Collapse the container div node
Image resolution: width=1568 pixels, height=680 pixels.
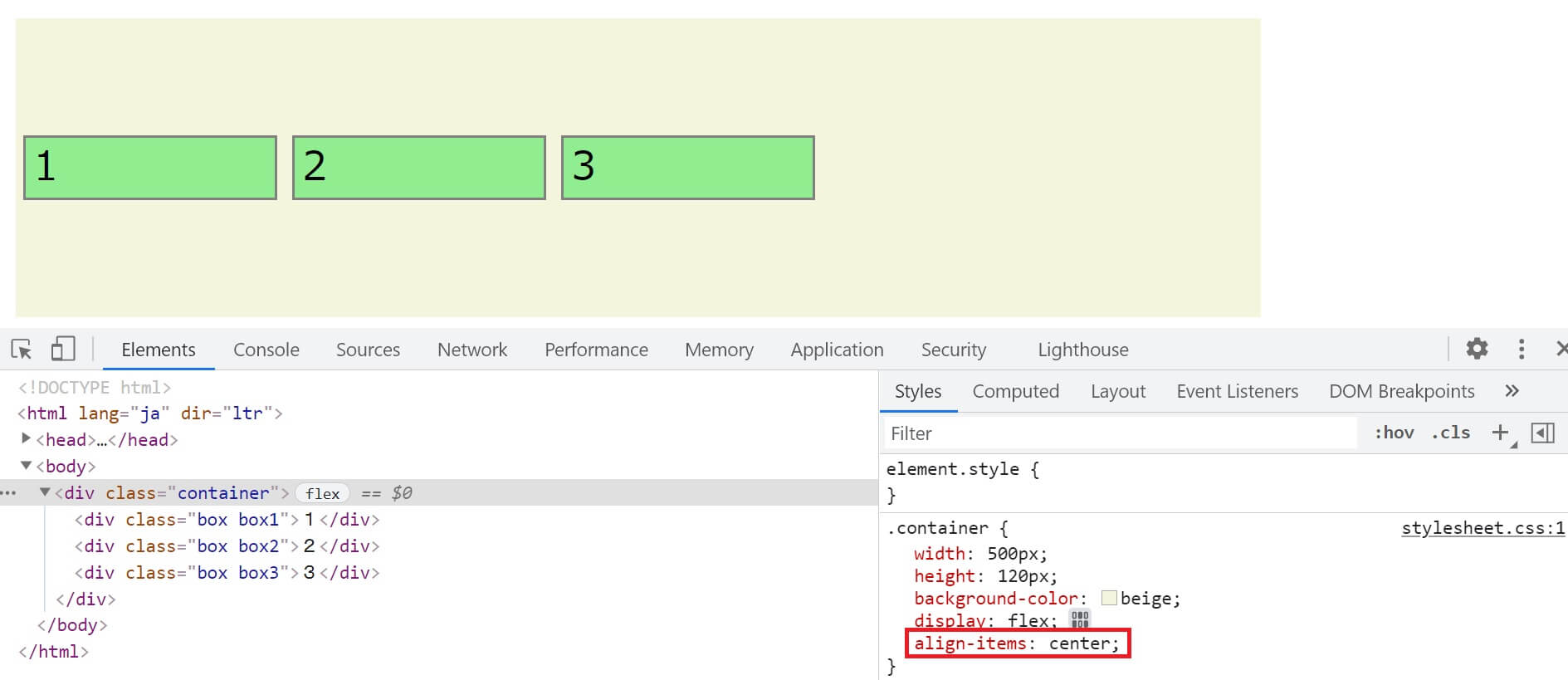pyautogui.click(x=45, y=492)
